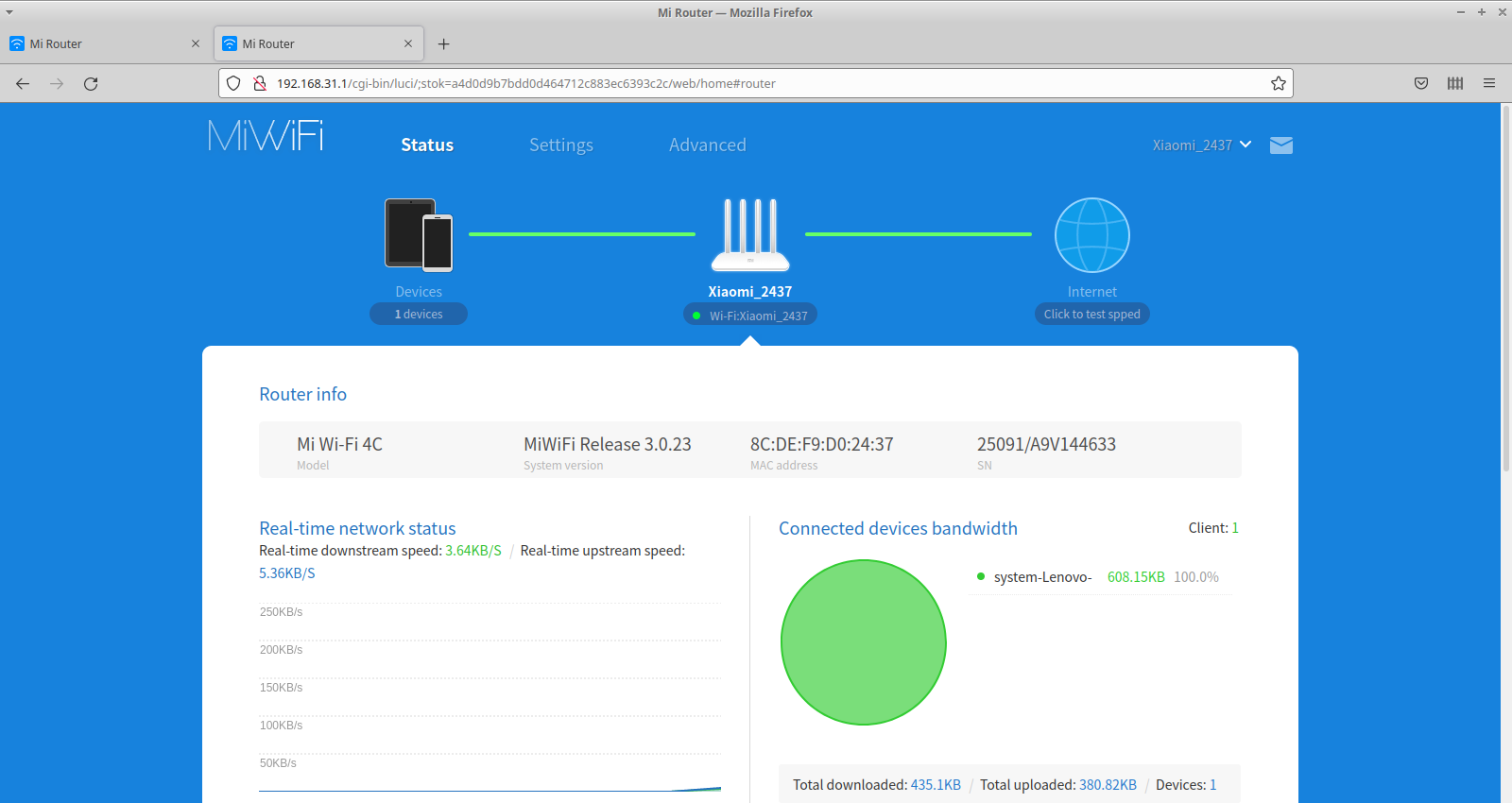
Task: Switch to the first Mi Router tab
Action: [x=105, y=43]
